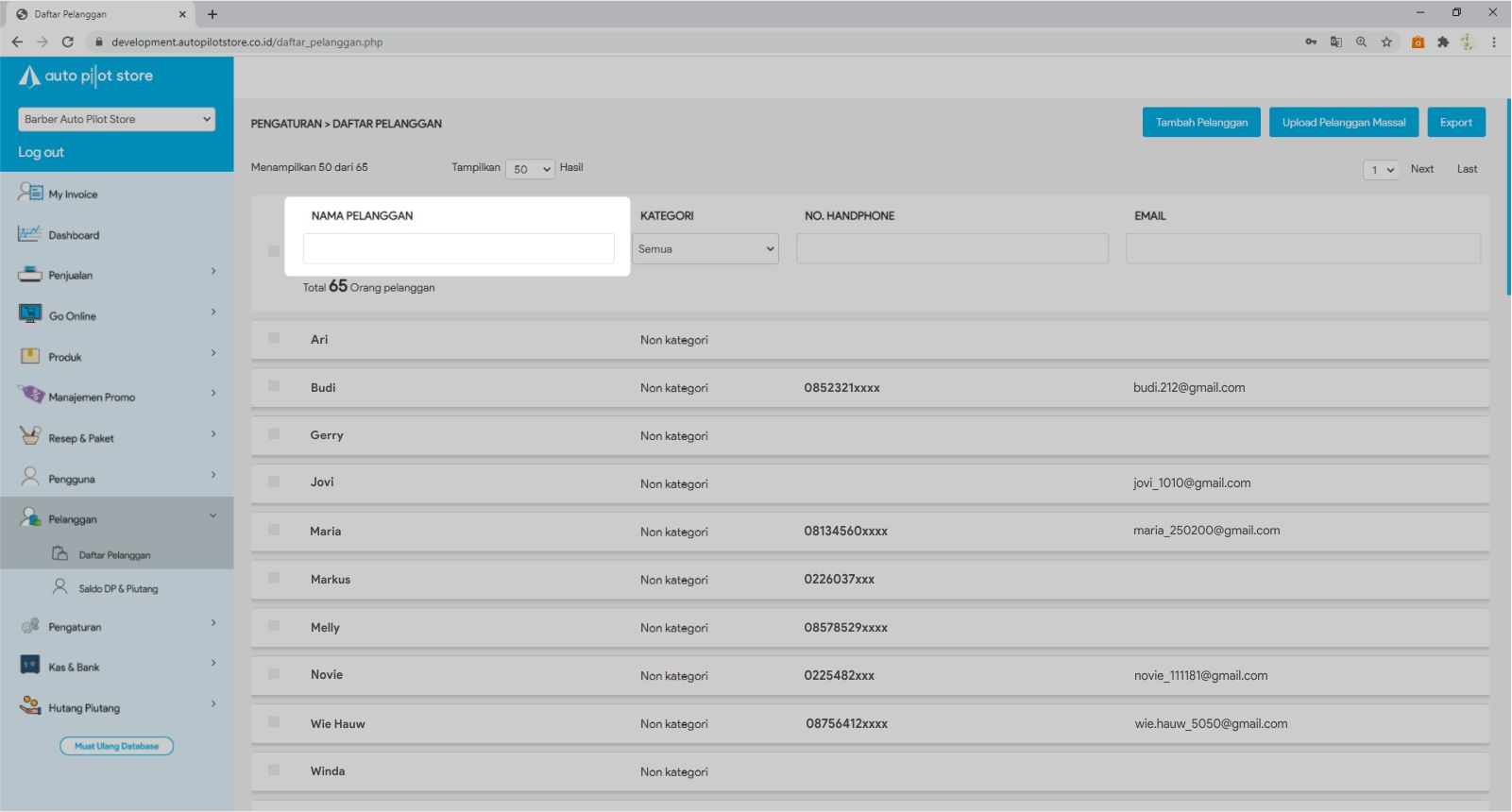
Task: Click the Manajemen Promo tag icon
Action: click(x=30, y=395)
